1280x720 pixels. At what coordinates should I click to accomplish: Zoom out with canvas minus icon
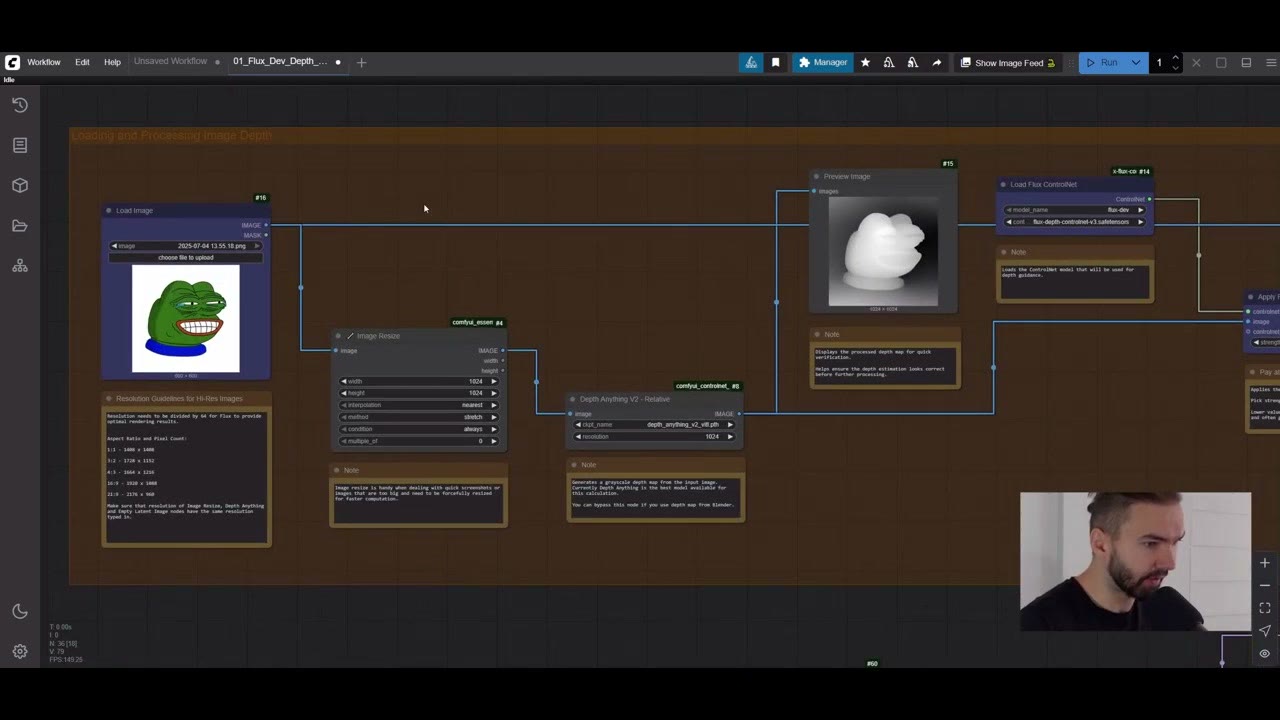1264,585
